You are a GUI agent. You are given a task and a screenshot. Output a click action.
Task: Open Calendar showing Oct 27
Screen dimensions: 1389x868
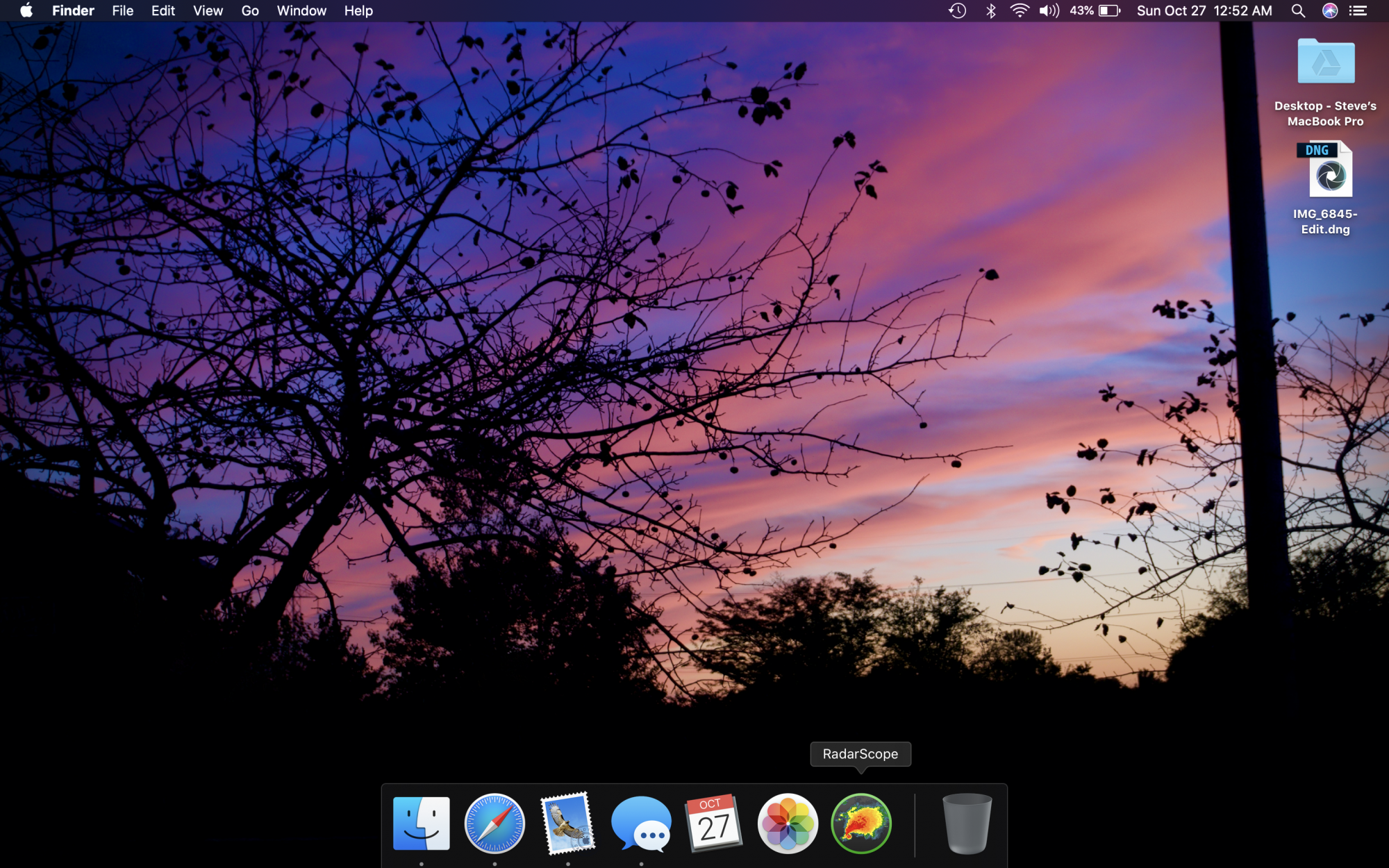(714, 824)
